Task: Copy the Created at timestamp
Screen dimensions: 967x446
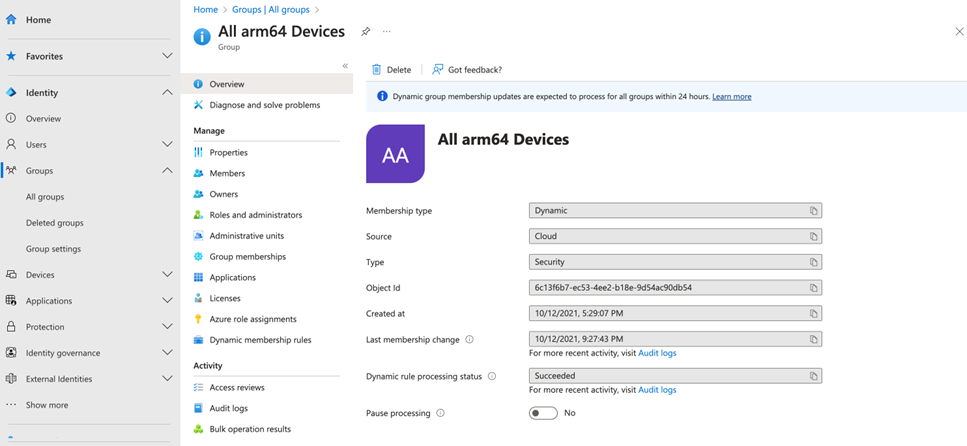Action: 813,314
